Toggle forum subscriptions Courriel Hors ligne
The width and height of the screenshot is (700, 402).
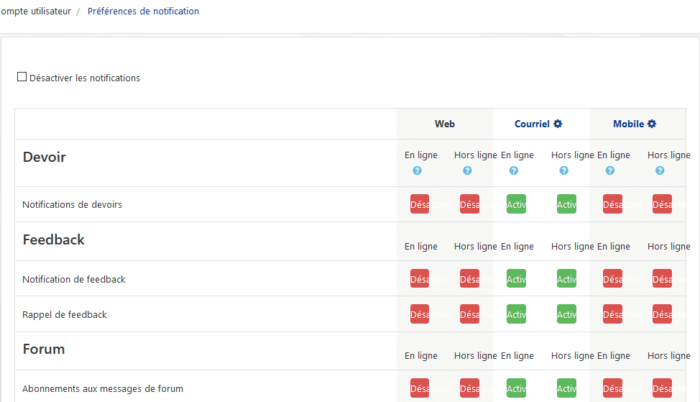[x=567, y=388]
